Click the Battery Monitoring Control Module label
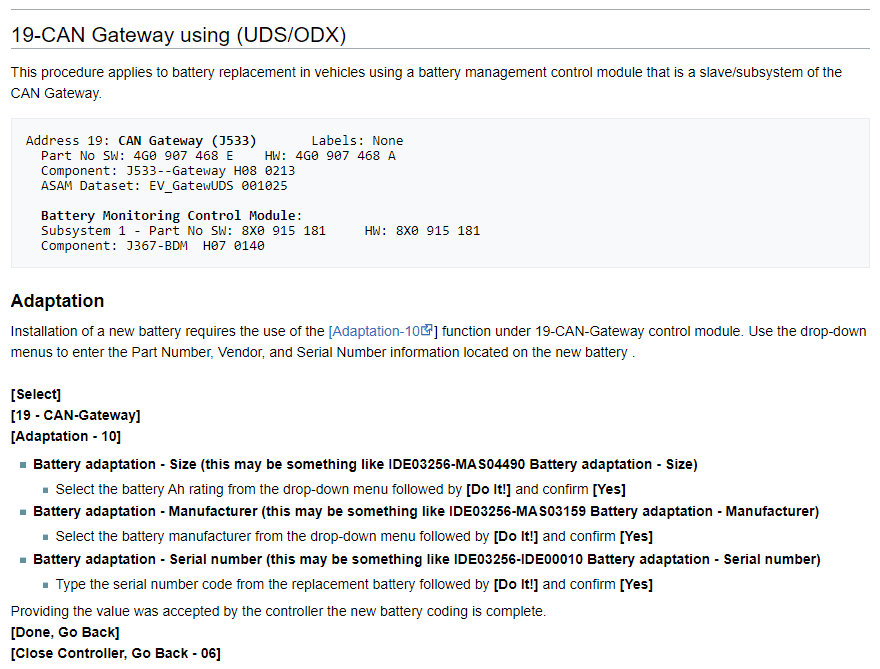Viewport: 880px width, 669px height. (x=171, y=216)
